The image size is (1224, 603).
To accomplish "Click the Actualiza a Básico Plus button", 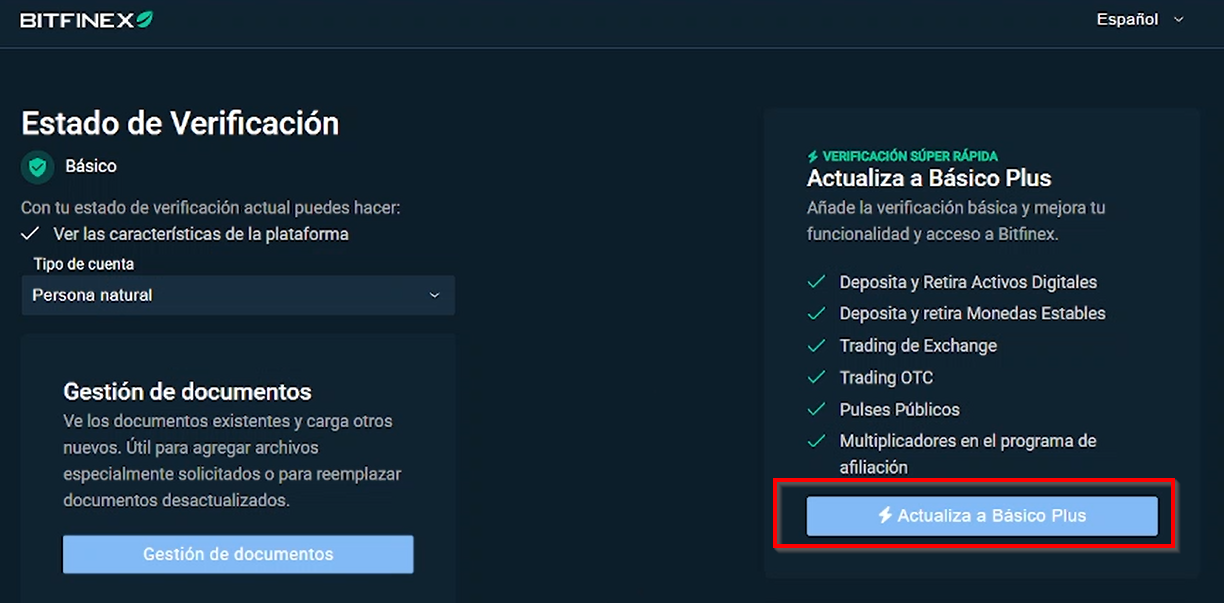I will coord(982,516).
